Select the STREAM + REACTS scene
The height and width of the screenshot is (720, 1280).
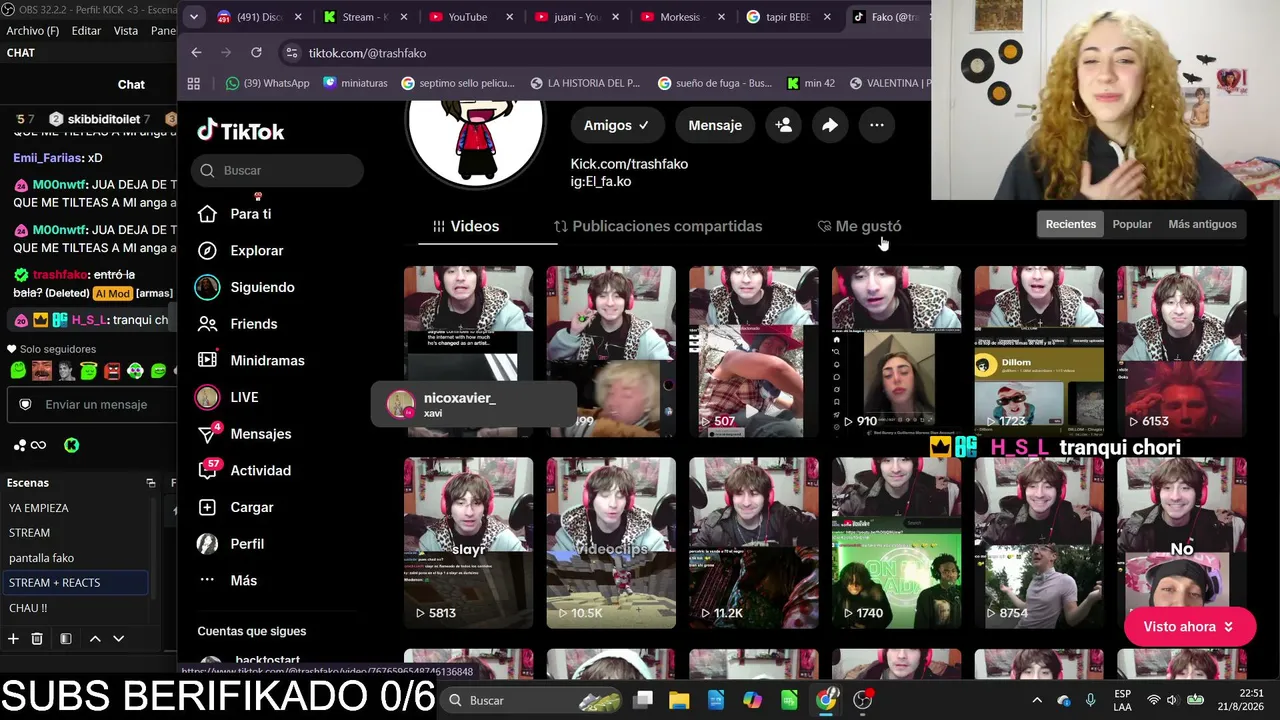click(77, 583)
